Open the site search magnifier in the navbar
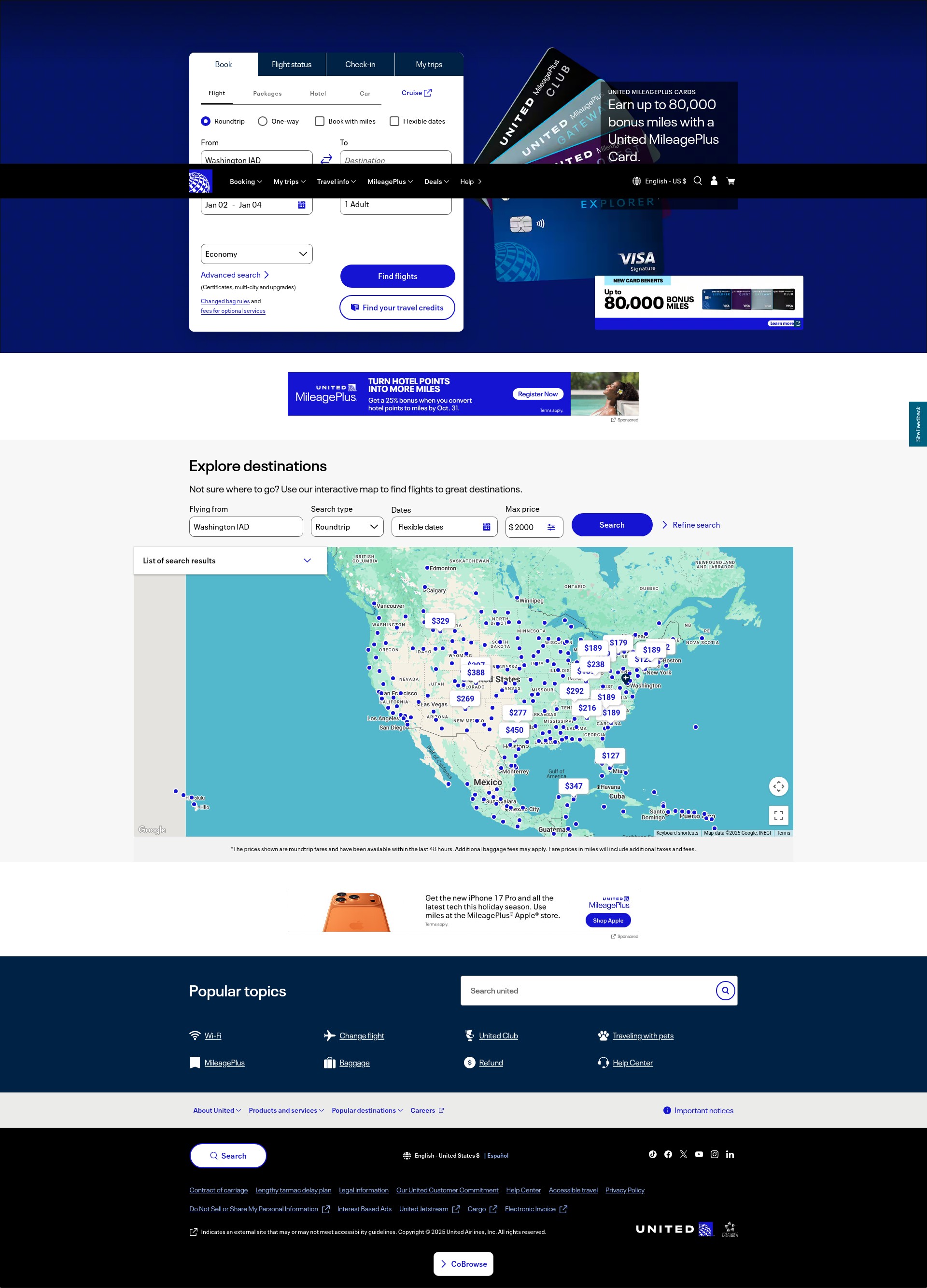Image resolution: width=927 pixels, height=1288 pixels. click(698, 181)
